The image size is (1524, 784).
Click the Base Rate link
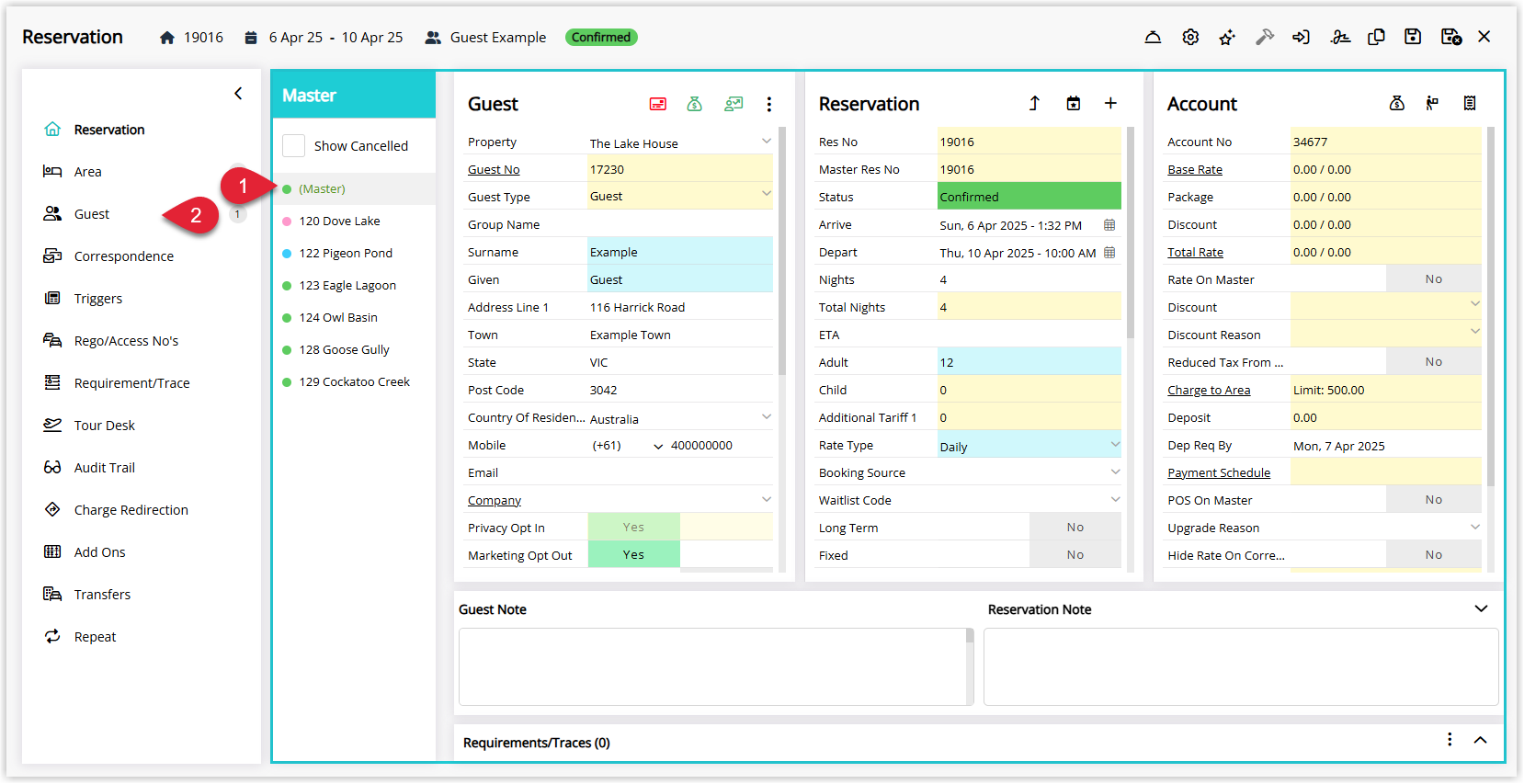coord(1195,169)
